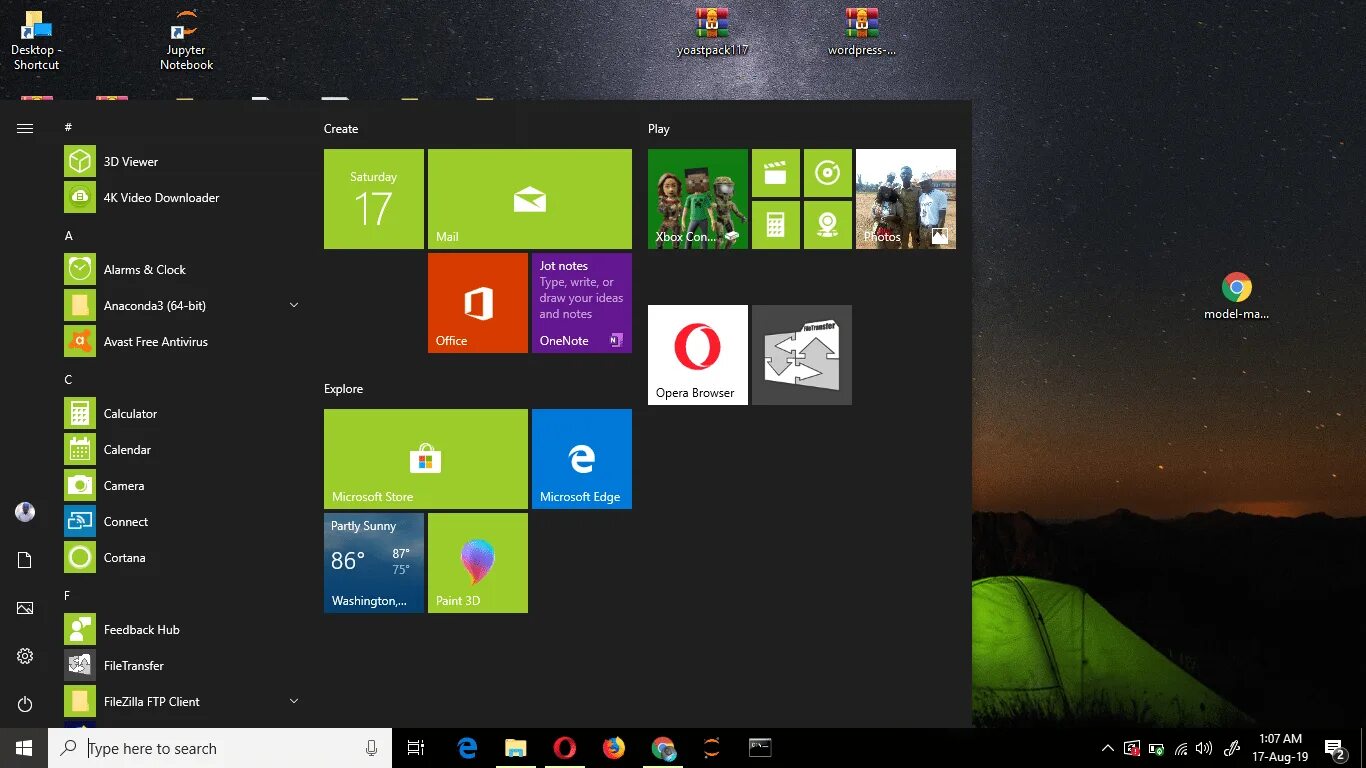Open Documents from the Start left rail
Screen dimensions: 1366x768
click(x=25, y=560)
